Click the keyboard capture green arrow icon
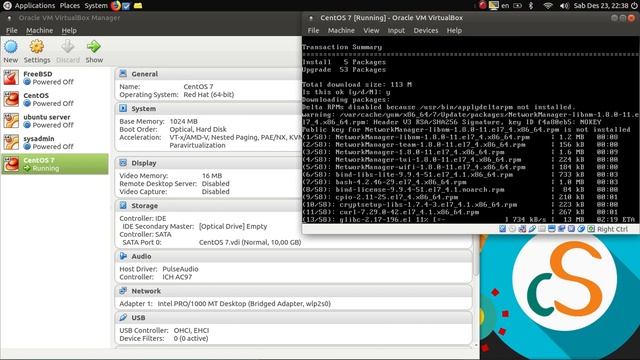Viewport: 640px width, 360px height. [591, 229]
